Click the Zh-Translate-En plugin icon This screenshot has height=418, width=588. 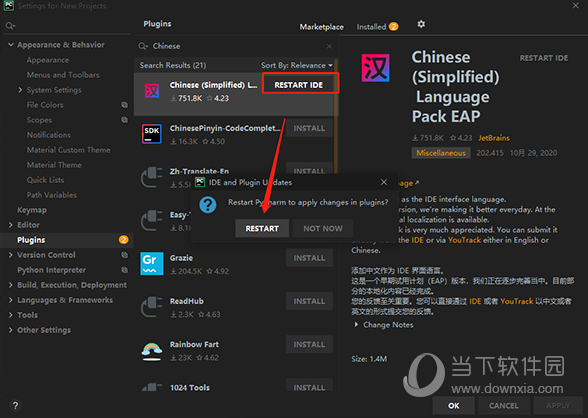(152, 177)
